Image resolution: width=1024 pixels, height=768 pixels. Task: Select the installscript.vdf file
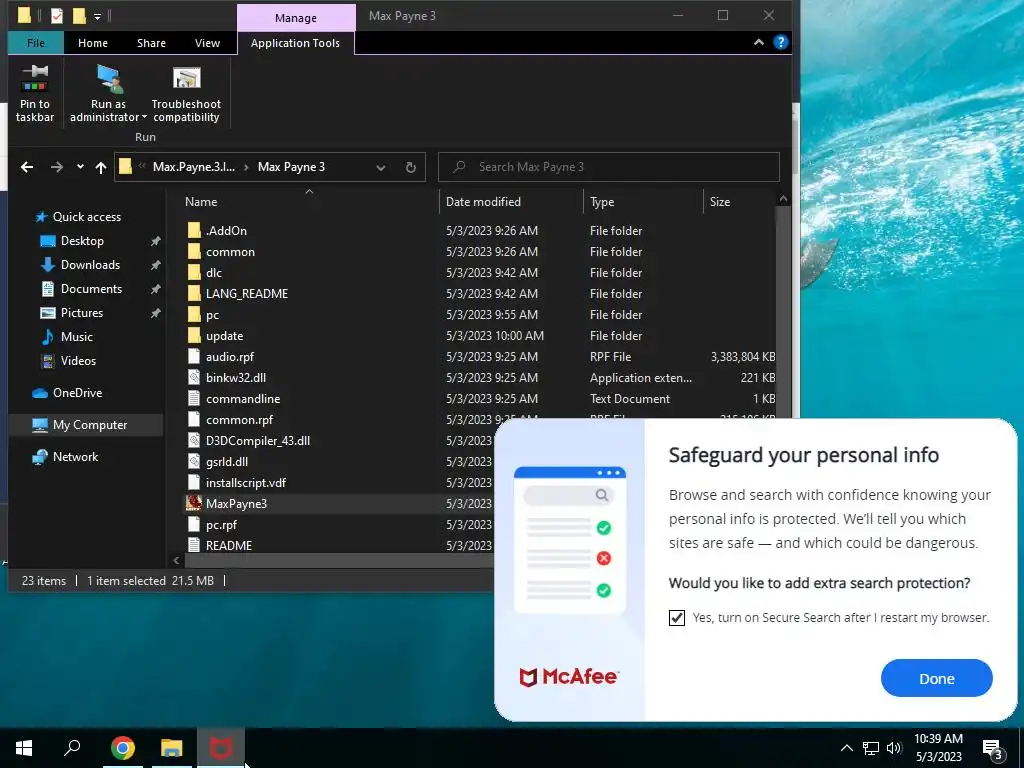pos(246,483)
